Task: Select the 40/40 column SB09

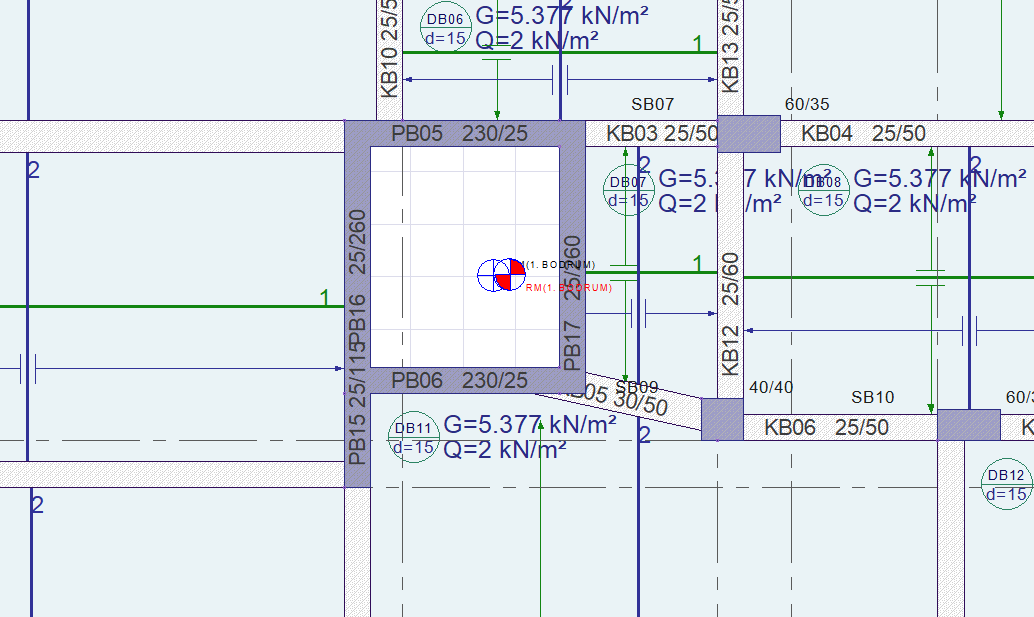Action: pyautogui.click(x=722, y=419)
